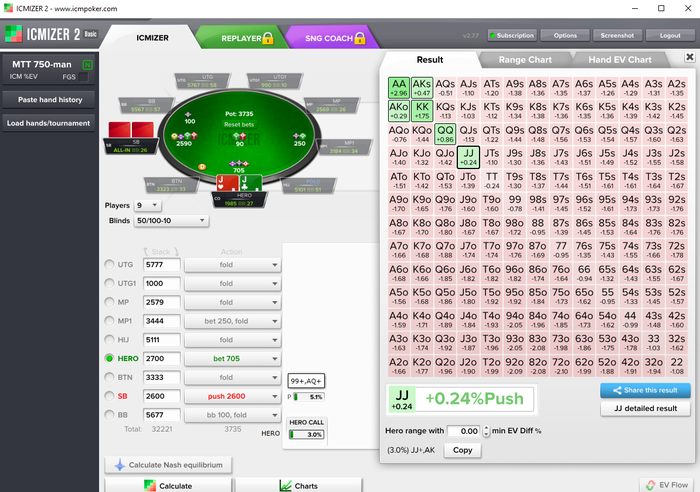Click the hero's jack of clubs card
The width and height of the screenshot is (700, 492).
click(250, 183)
